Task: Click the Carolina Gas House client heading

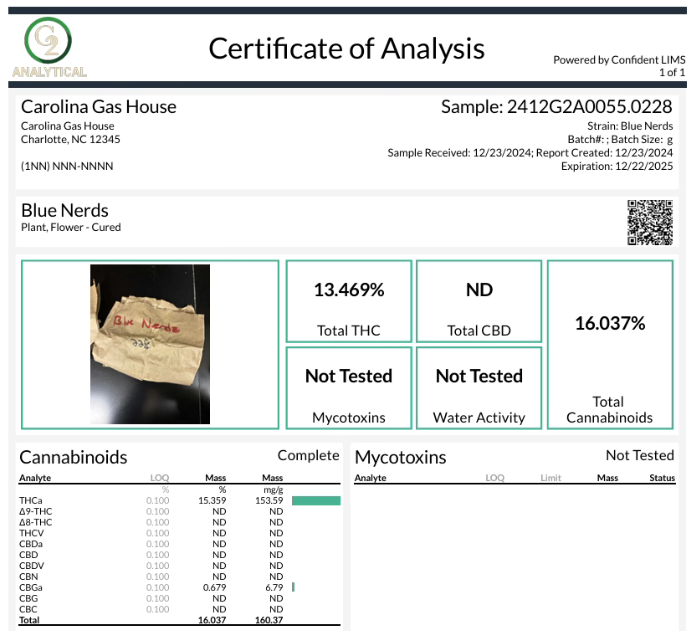Action: pyautogui.click(x=98, y=107)
